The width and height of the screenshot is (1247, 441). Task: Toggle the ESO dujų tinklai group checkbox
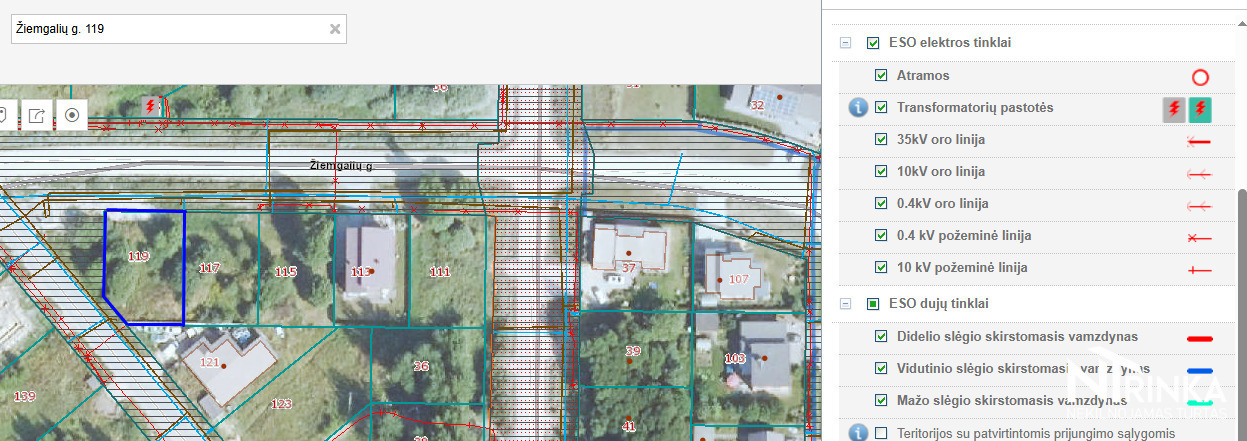[873, 303]
